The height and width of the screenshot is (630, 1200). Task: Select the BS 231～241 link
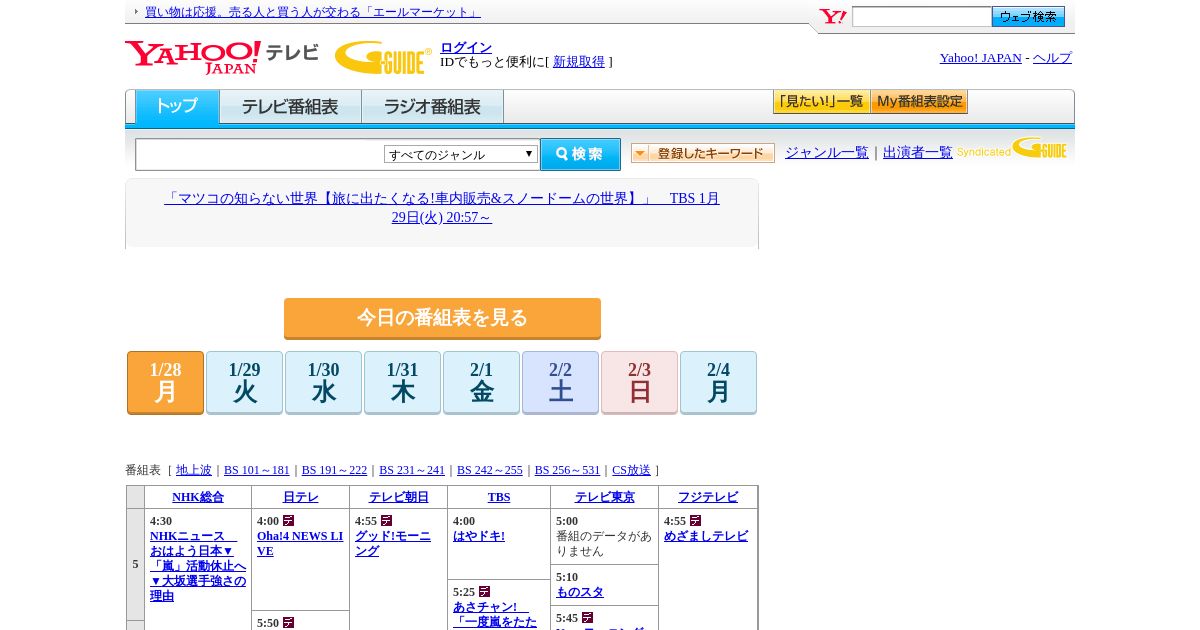coord(412,470)
